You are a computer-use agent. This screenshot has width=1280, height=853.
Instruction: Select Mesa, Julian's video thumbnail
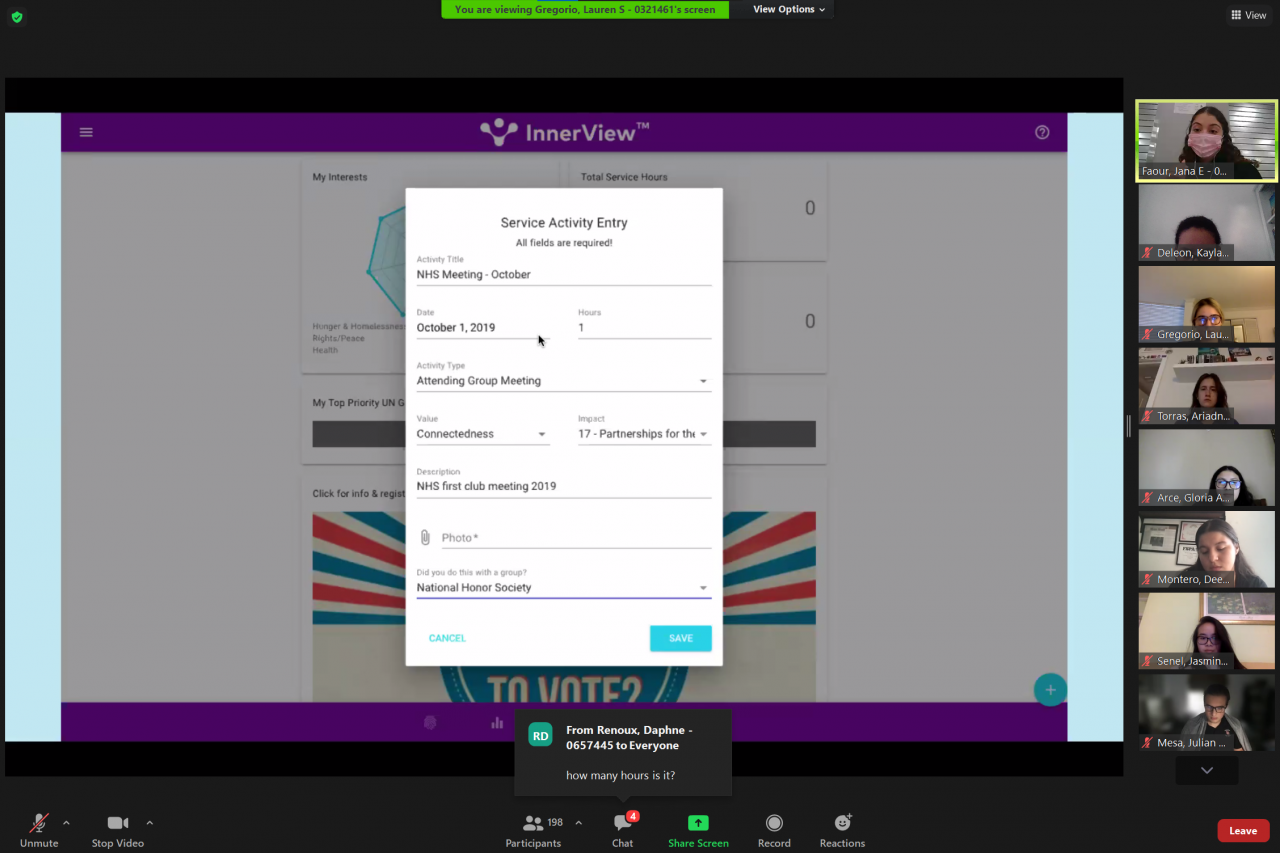[1207, 713]
